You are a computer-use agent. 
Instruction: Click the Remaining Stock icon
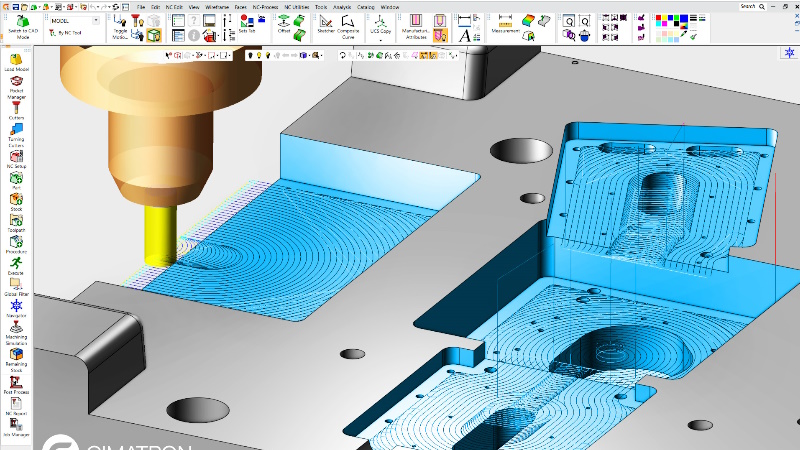[x=16, y=354]
